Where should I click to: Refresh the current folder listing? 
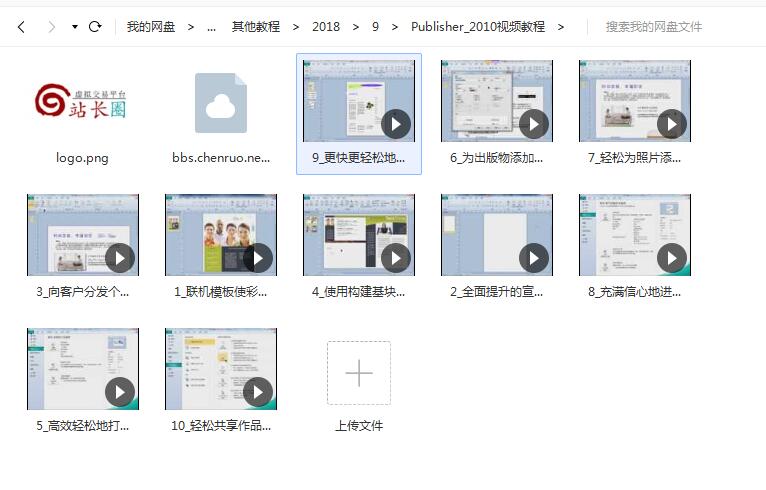tap(95, 26)
